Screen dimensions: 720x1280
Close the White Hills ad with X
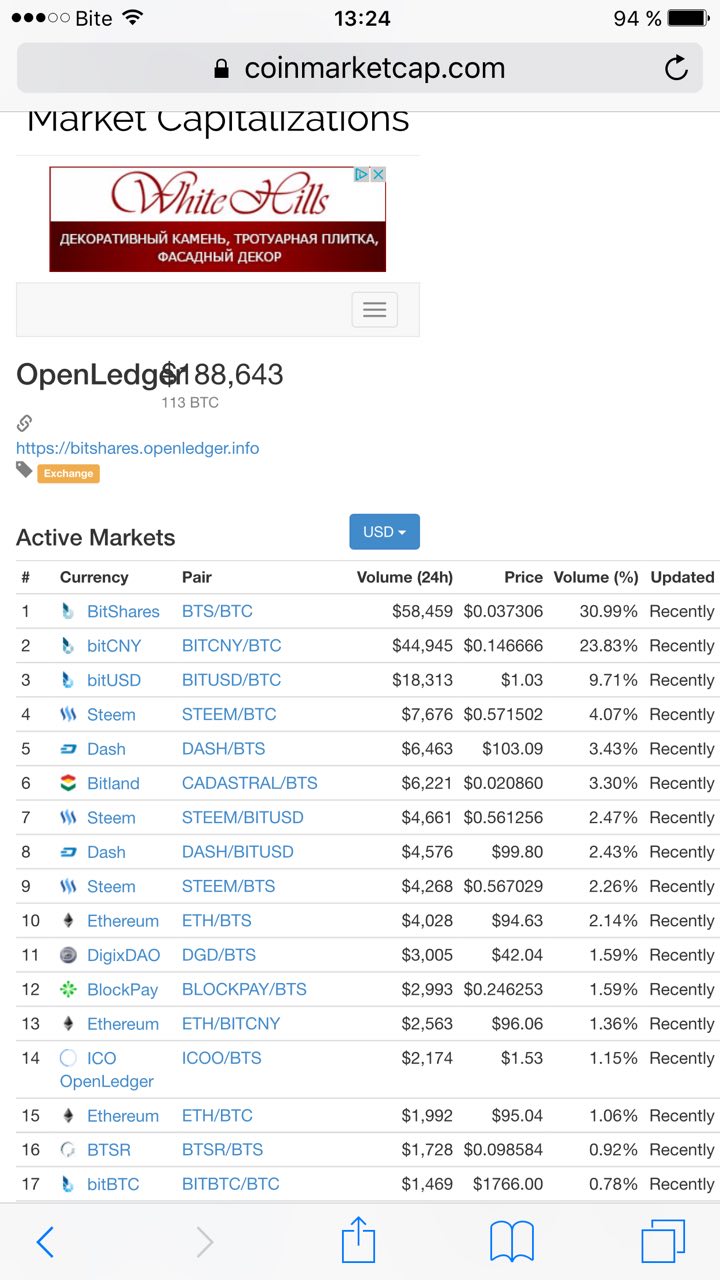click(x=378, y=175)
